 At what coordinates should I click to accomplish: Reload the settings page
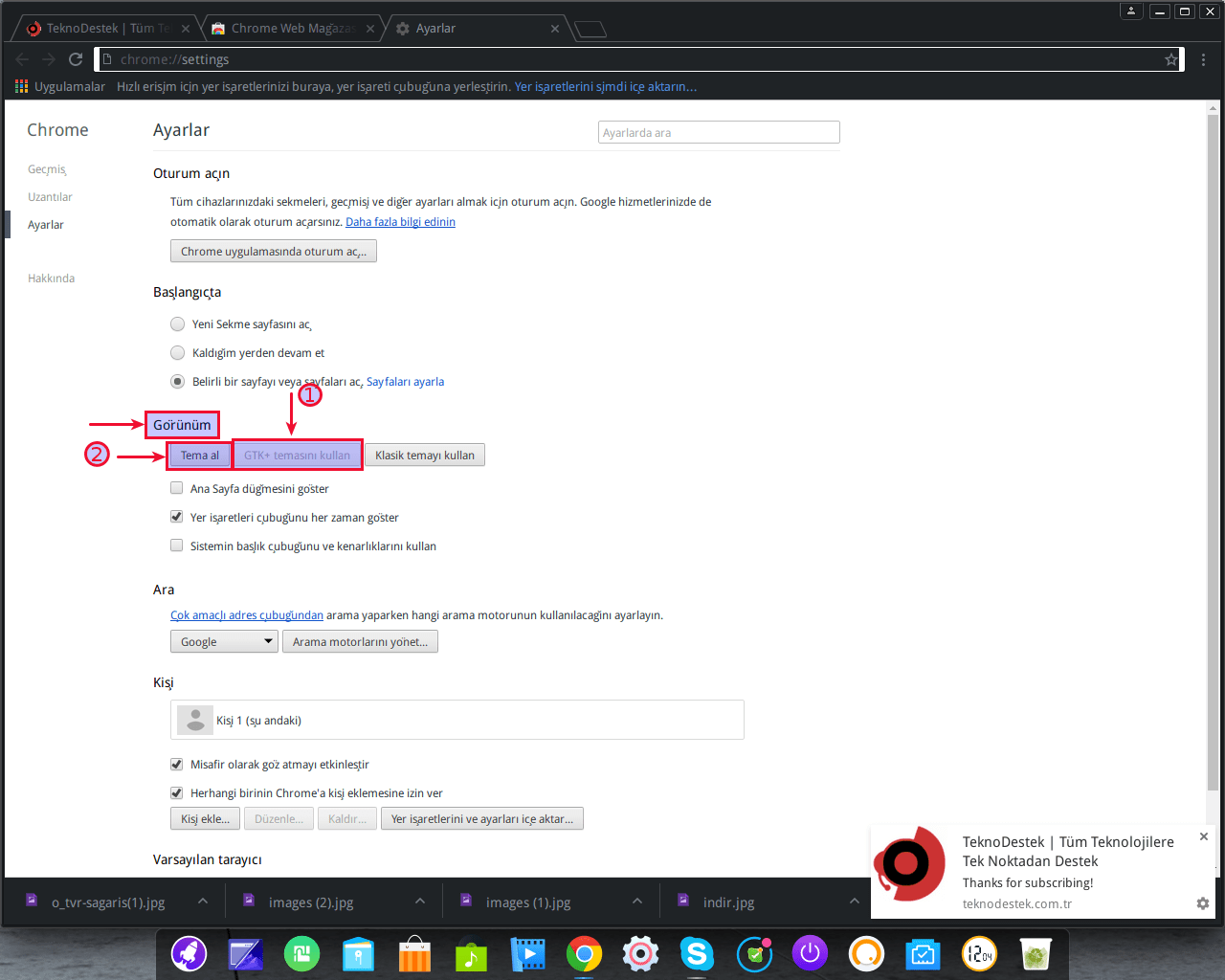[76, 59]
